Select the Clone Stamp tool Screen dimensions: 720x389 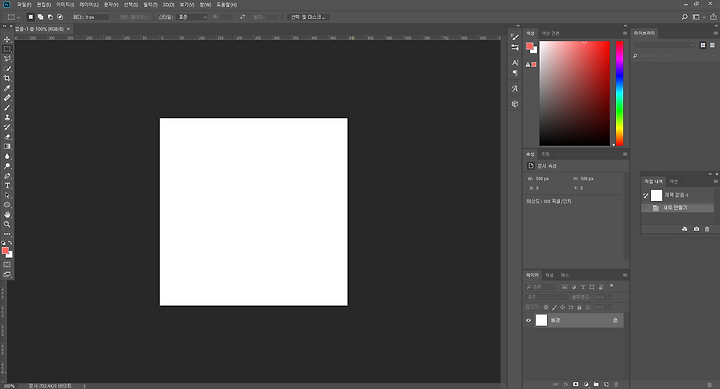click(x=7, y=118)
